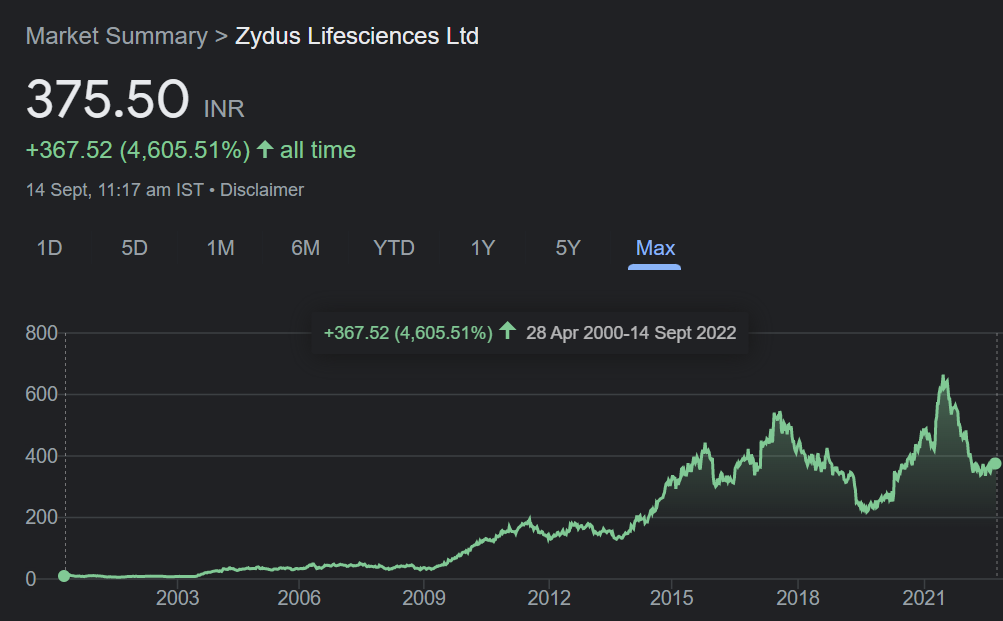Screen dimensions: 1003x621
Task: Click the 600 y-axis label
Action: click(42, 394)
